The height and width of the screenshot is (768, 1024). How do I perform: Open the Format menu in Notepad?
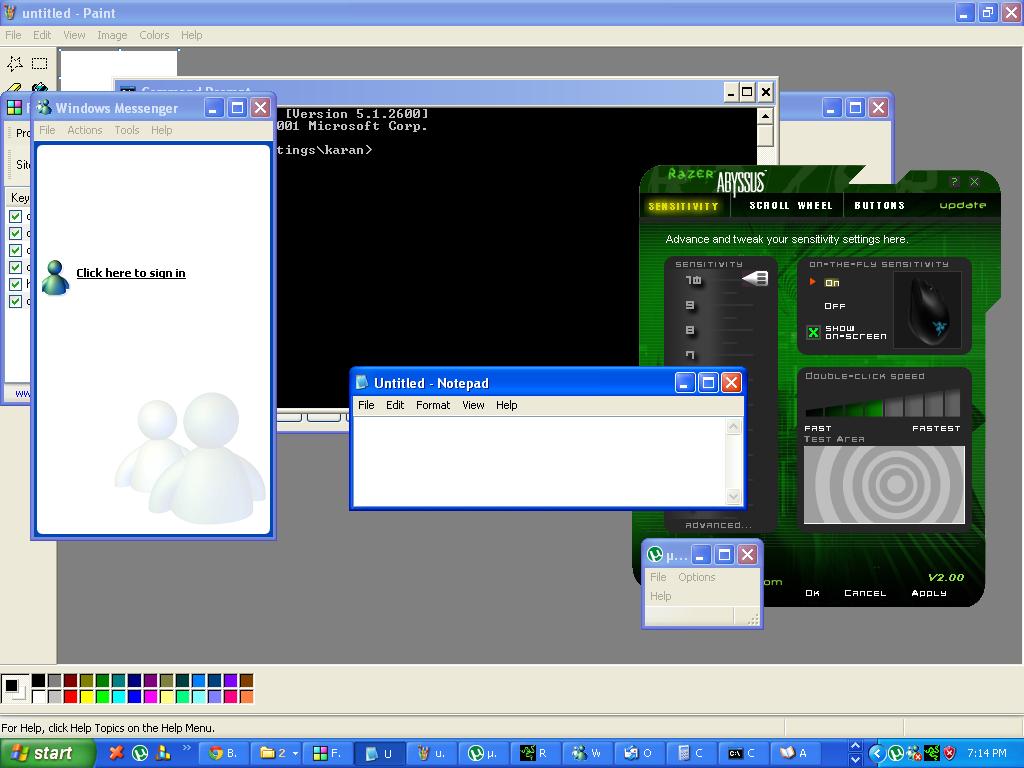tap(433, 405)
